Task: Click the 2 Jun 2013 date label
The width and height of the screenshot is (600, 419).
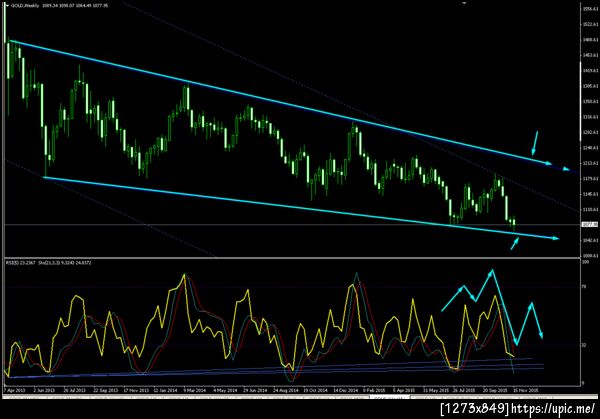Action: (x=44, y=391)
